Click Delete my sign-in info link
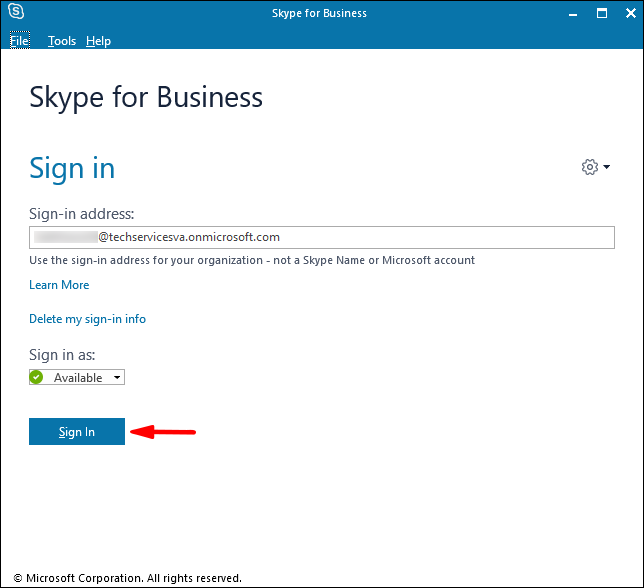The image size is (644, 588). pos(87,319)
